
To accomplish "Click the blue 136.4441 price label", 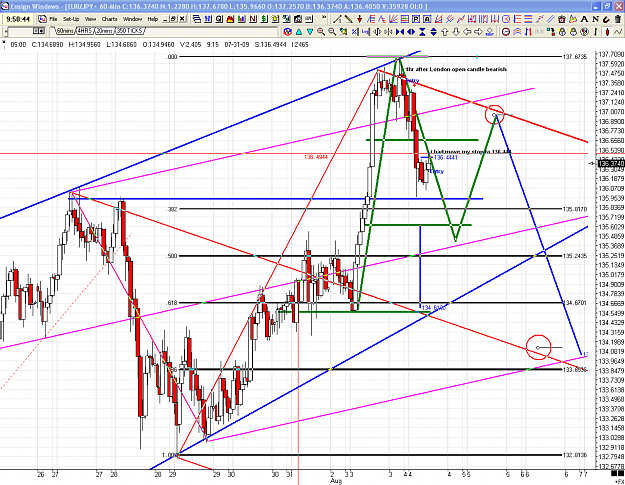I will pyautogui.click(x=445, y=158).
